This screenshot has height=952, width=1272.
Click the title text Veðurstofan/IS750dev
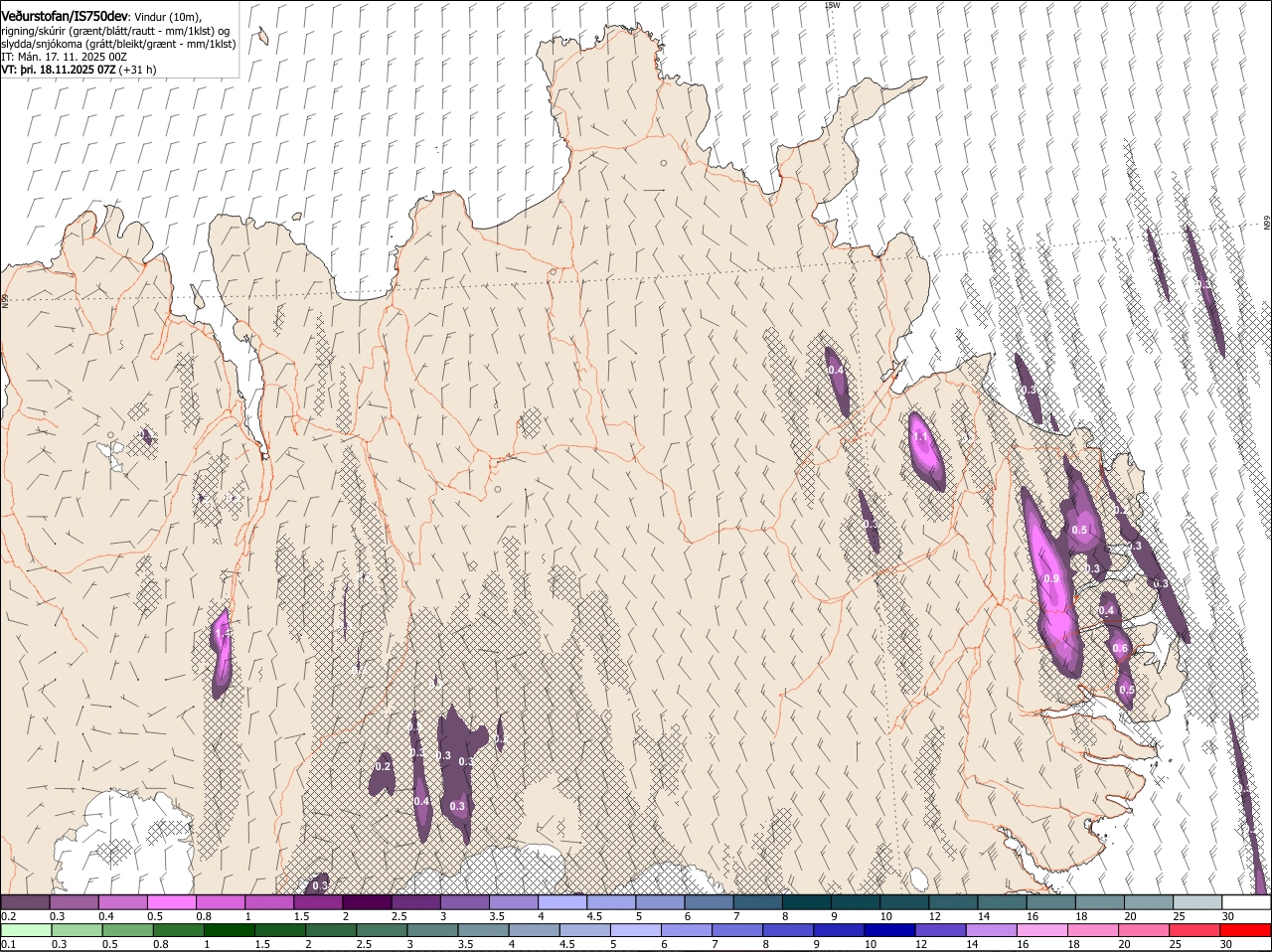pos(65,17)
